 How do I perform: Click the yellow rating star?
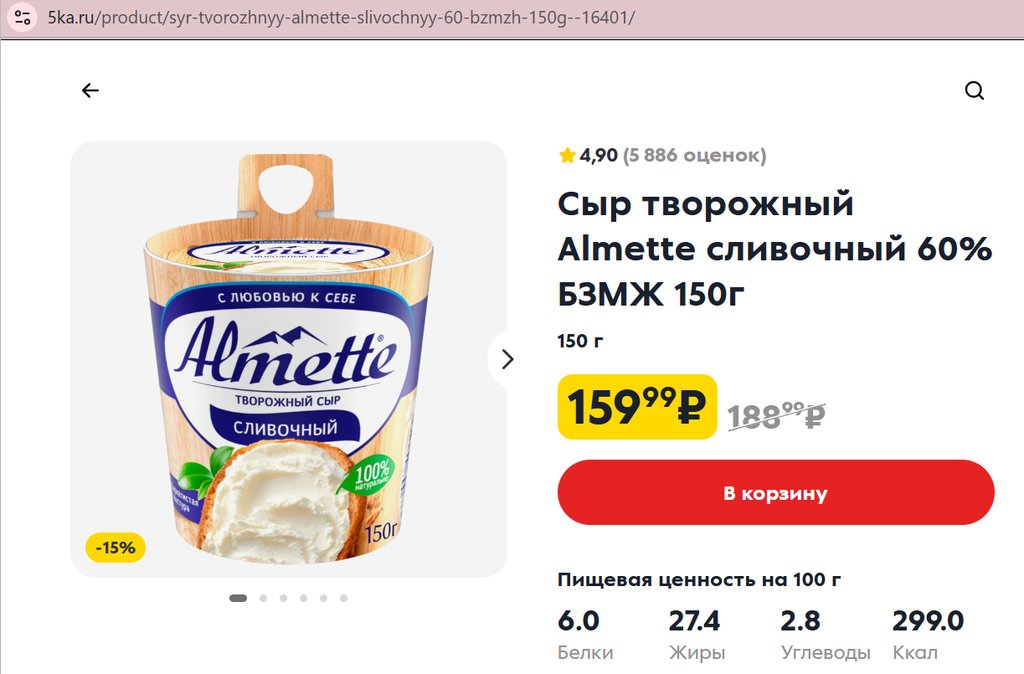point(567,155)
